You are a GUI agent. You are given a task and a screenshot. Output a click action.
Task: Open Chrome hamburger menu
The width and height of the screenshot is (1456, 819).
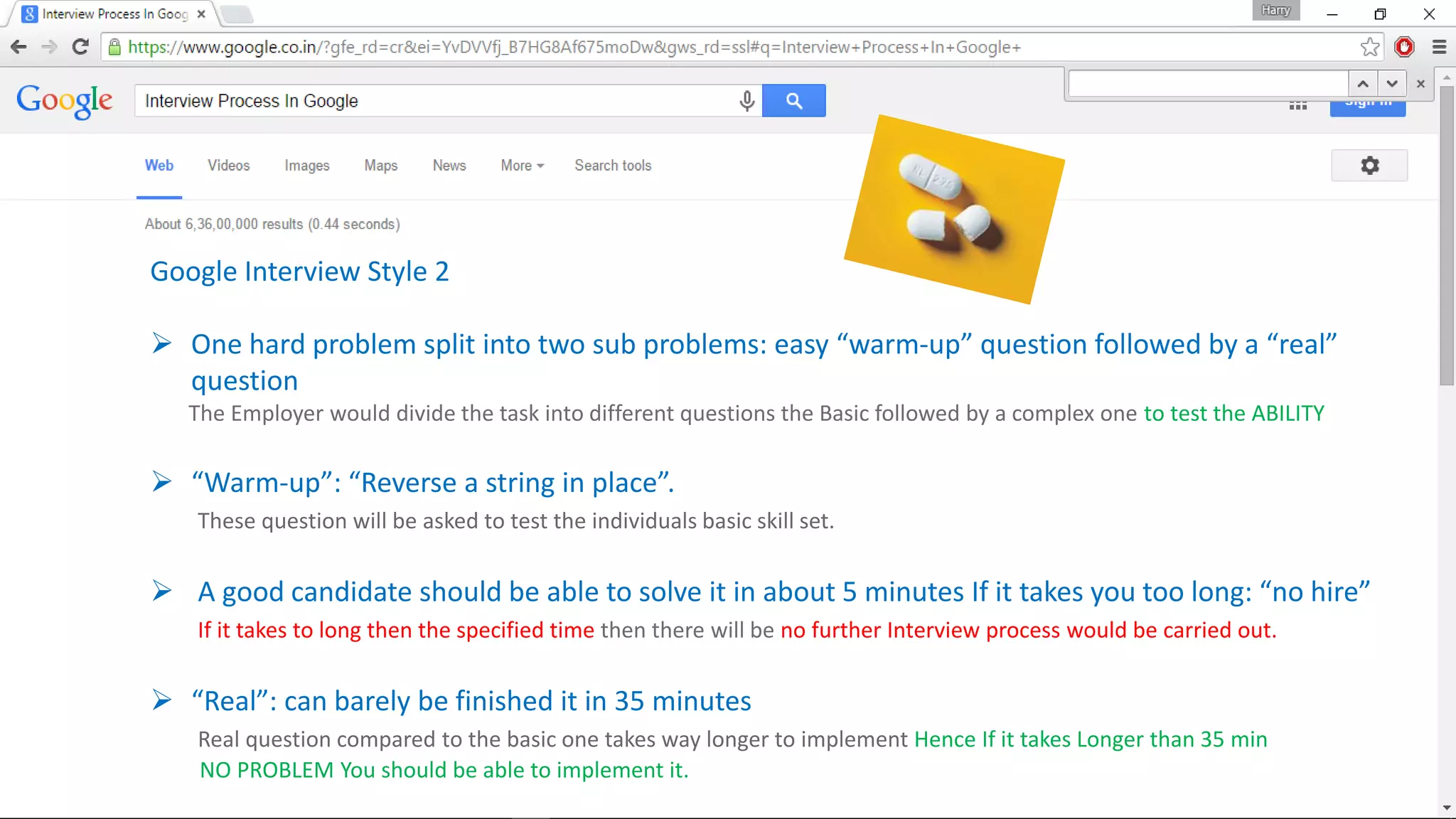point(1439,47)
